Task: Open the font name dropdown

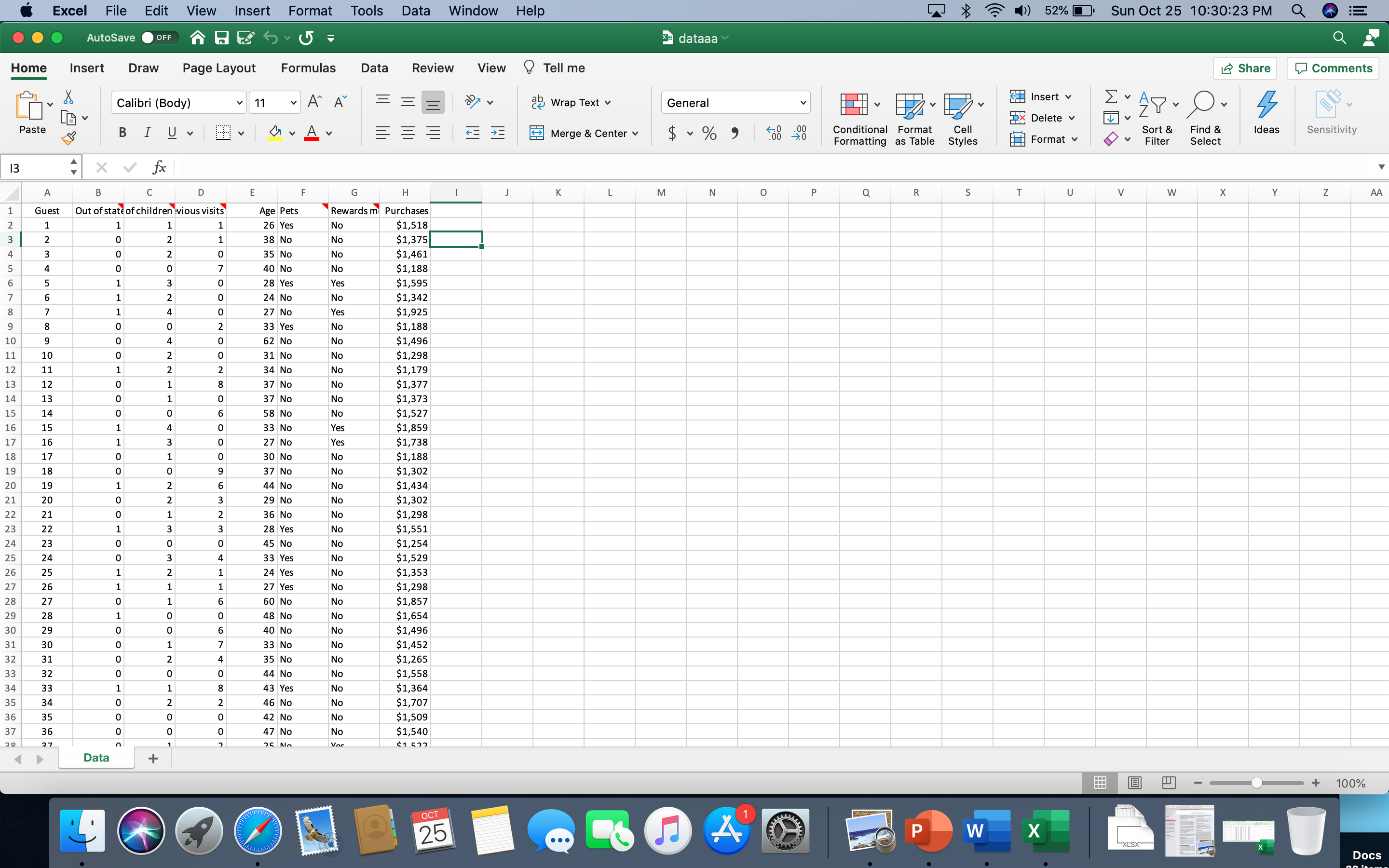Action: click(x=239, y=103)
